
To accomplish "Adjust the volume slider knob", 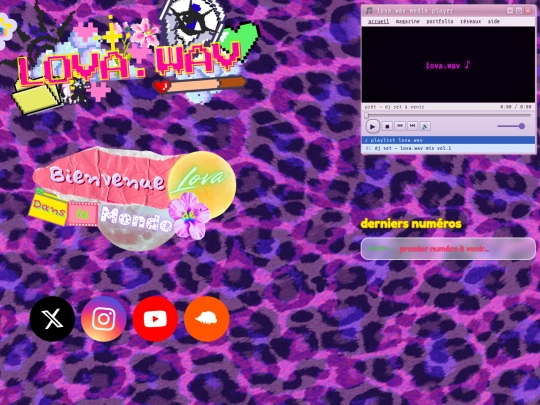I will [x=522, y=126].
